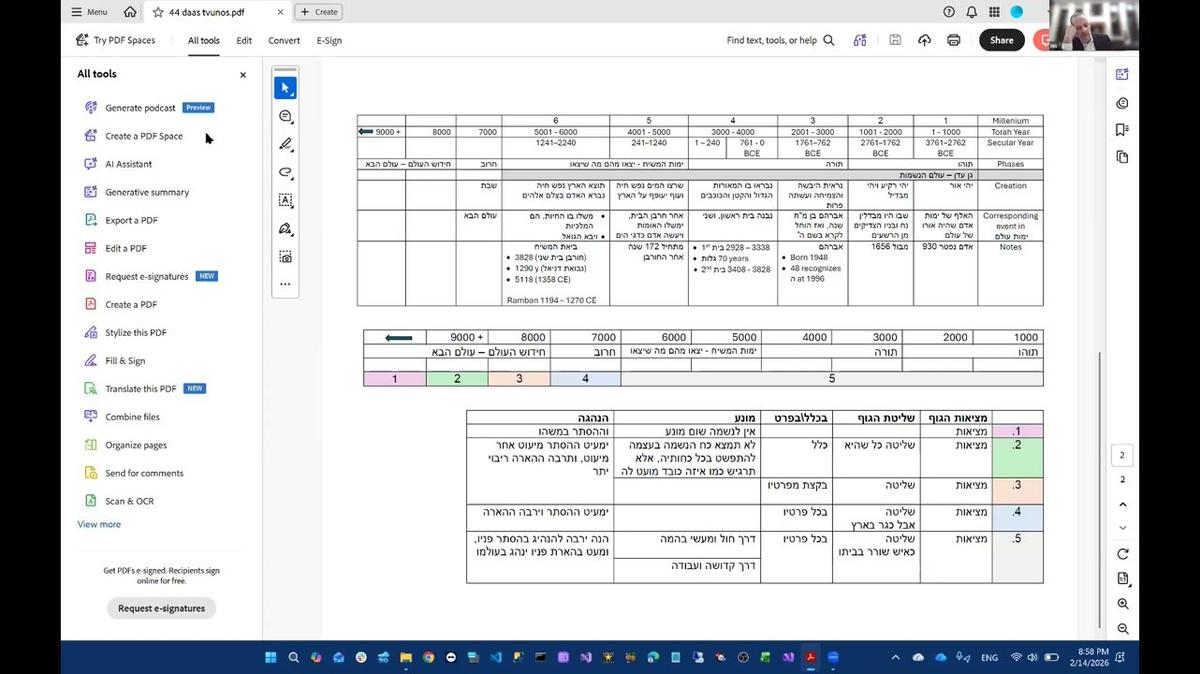
Task: Open the hamburger Menu dropdown
Action: click(x=89, y=12)
